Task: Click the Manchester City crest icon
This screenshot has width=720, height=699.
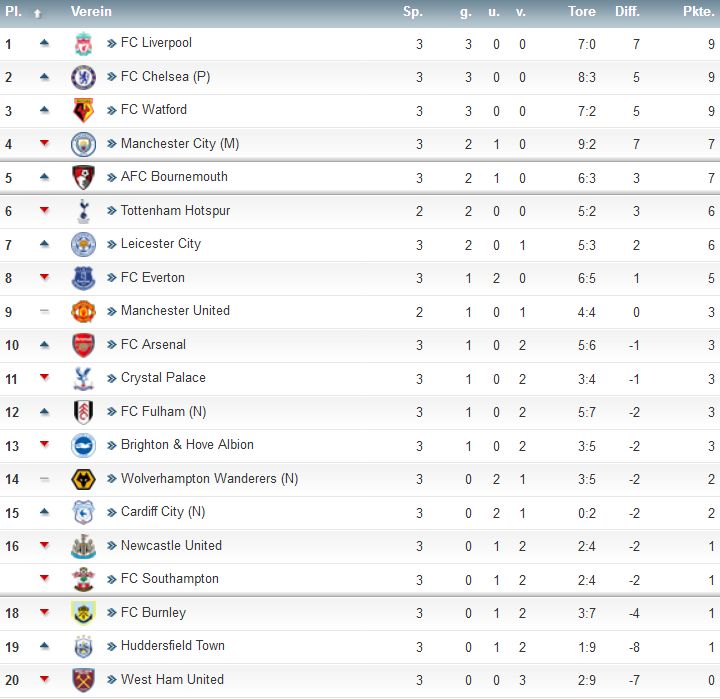Action: [x=84, y=144]
